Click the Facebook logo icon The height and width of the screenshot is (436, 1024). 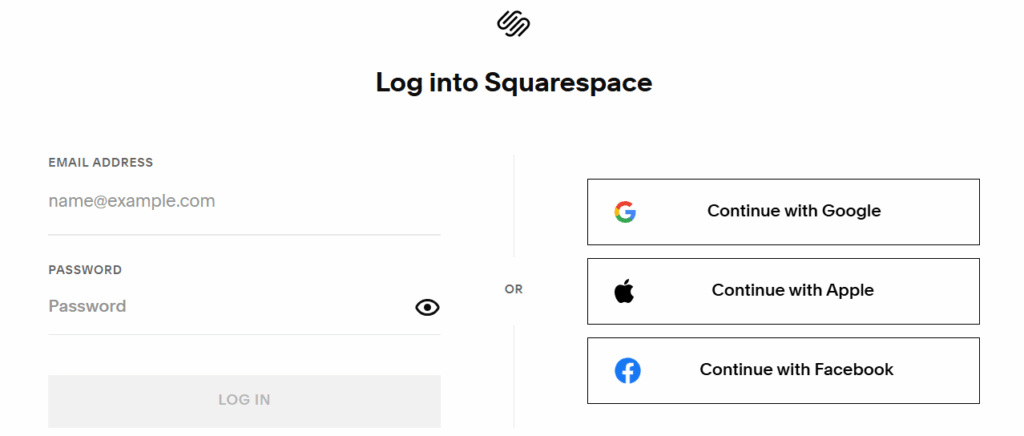click(627, 371)
